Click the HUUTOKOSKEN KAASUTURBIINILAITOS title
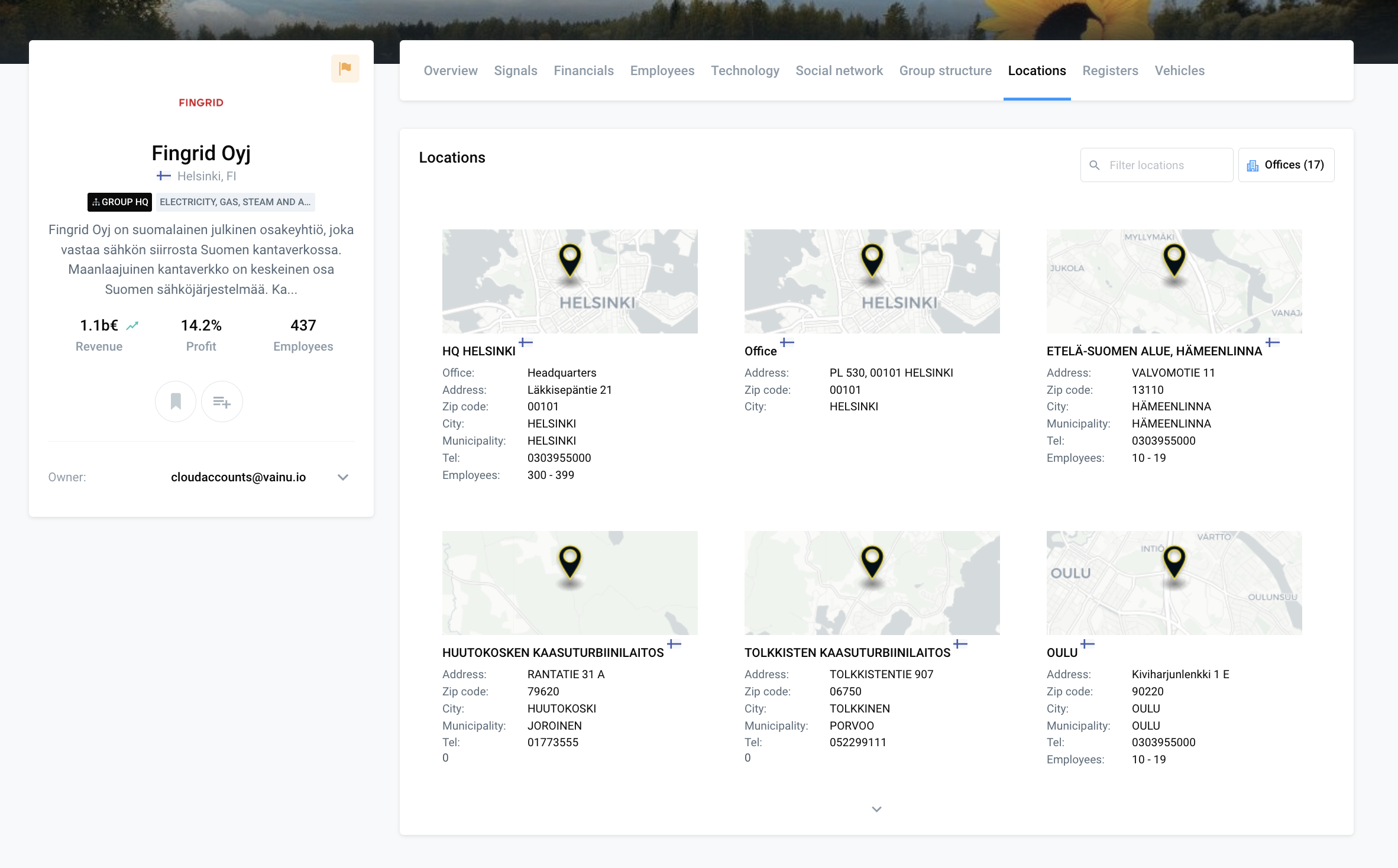1398x868 pixels. tap(553, 653)
